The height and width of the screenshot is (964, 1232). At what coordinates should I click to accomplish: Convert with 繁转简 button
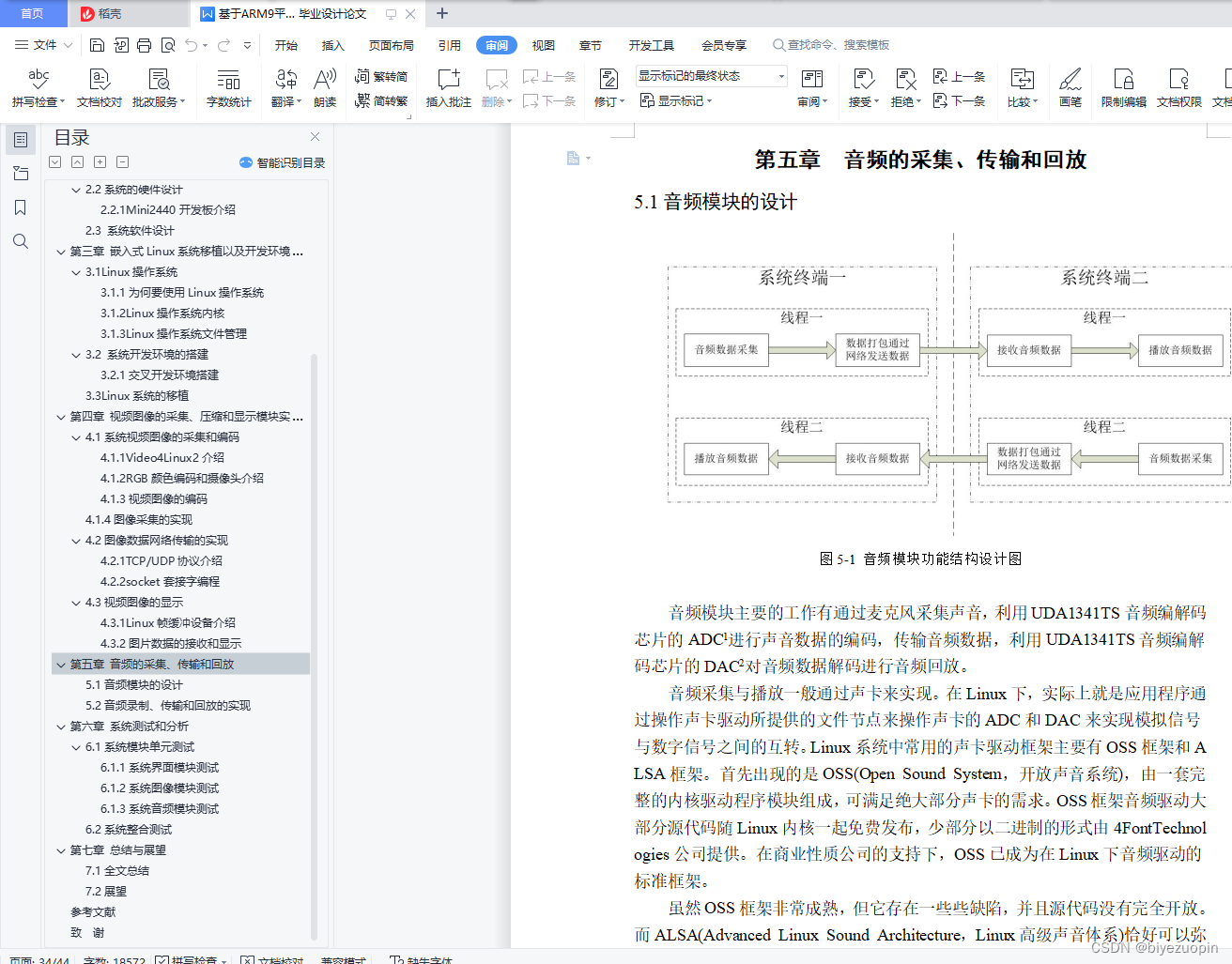(x=381, y=76)
